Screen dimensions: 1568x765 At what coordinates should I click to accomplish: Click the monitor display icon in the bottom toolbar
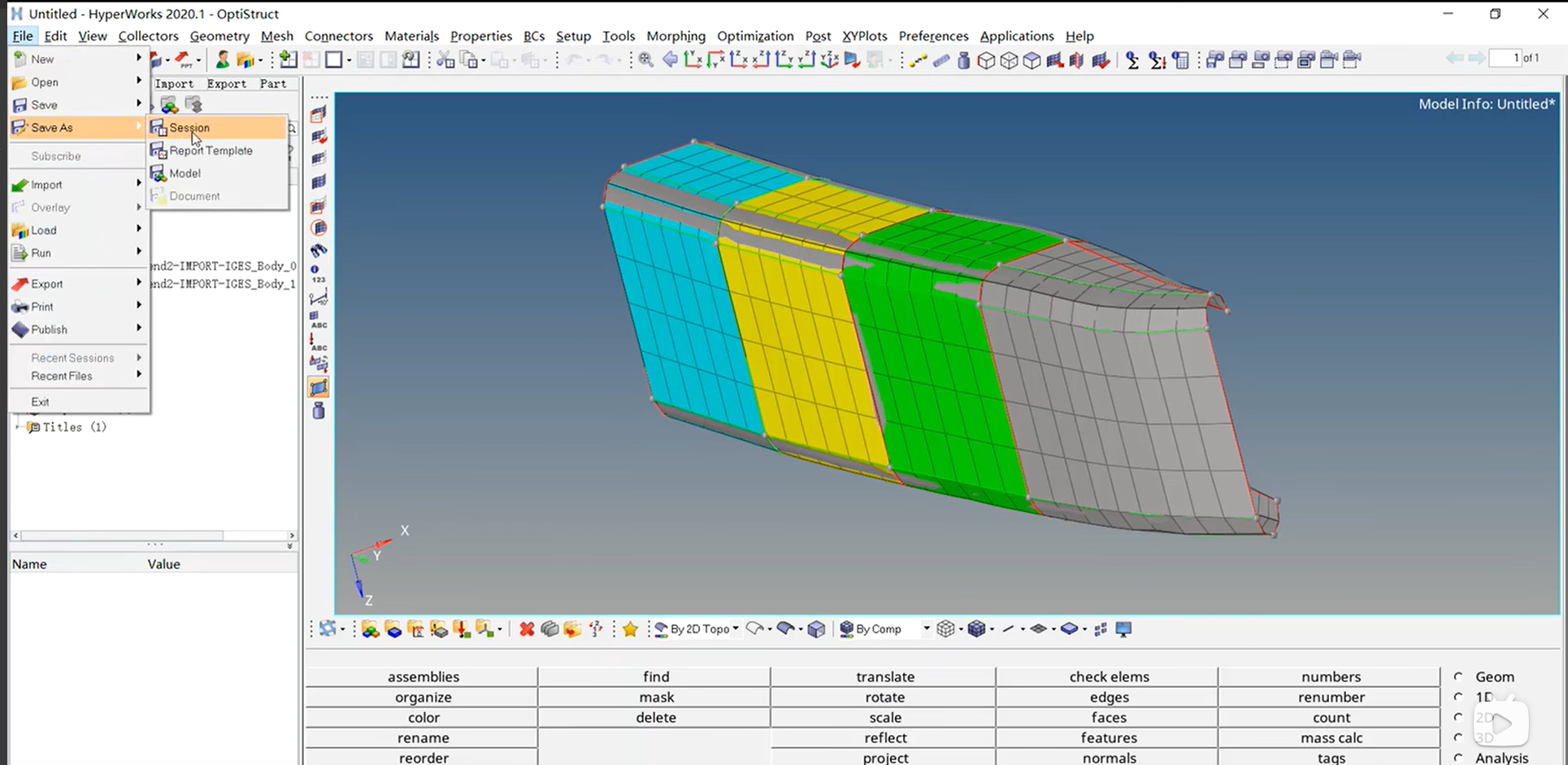click(x=1124, y=629)
